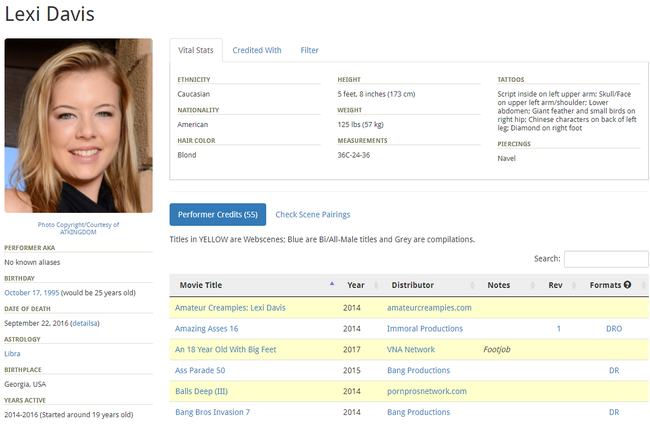
Task: Select the Performer Credits (55) button
Action: point(218,214)
